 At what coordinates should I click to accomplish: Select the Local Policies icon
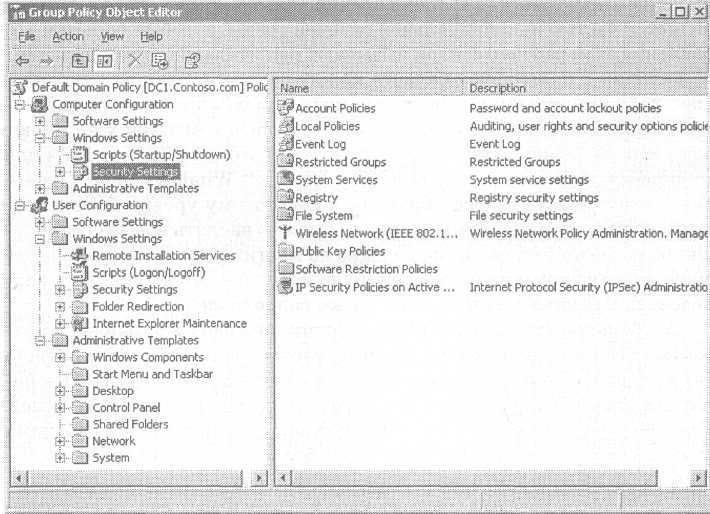(286, 125)
